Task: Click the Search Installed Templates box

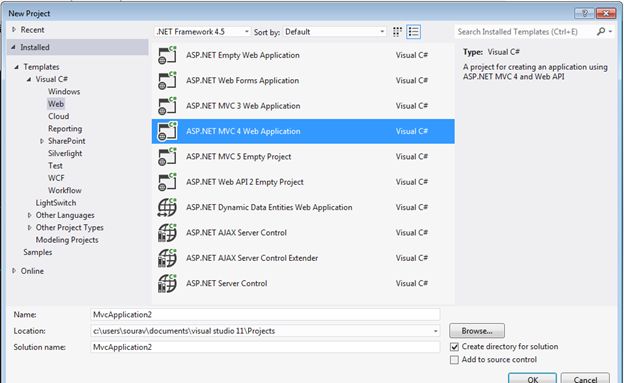Action: point(525,31)
